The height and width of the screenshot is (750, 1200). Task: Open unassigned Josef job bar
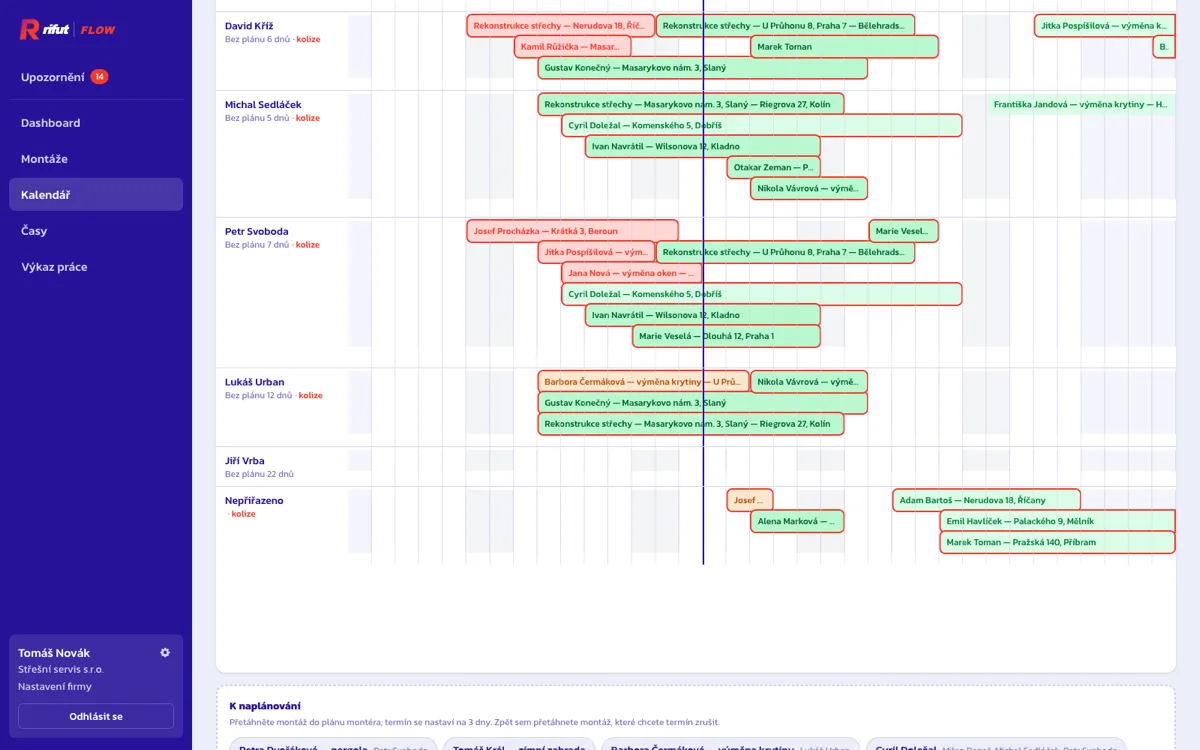[x=750, y=501]
